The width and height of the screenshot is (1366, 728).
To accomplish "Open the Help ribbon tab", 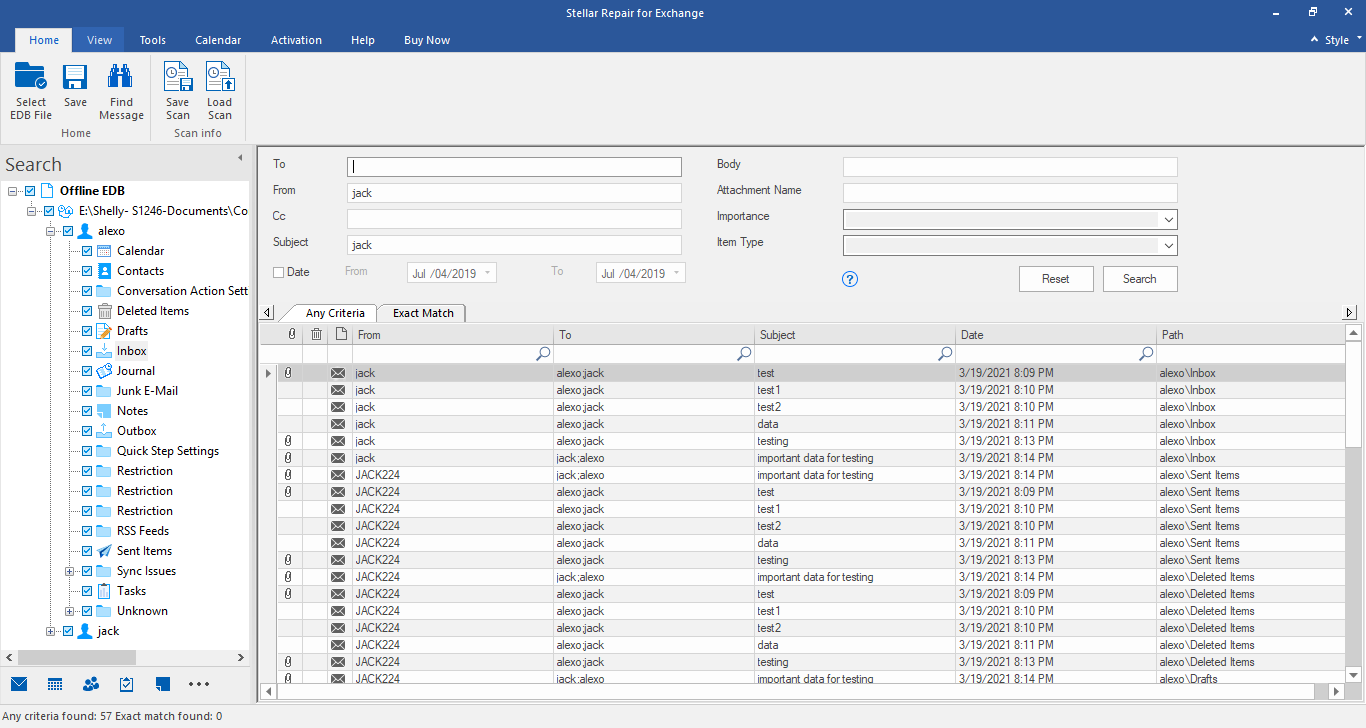I will (x=363, y=40).
